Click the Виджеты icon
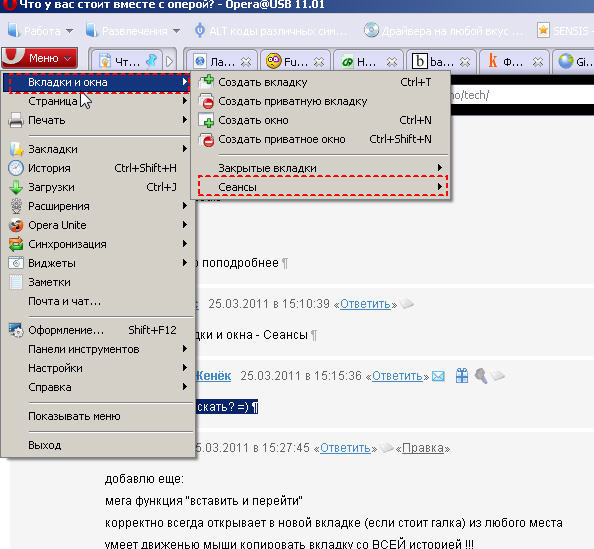The width and height of the screenshot is (594, 549). [16, 263]
